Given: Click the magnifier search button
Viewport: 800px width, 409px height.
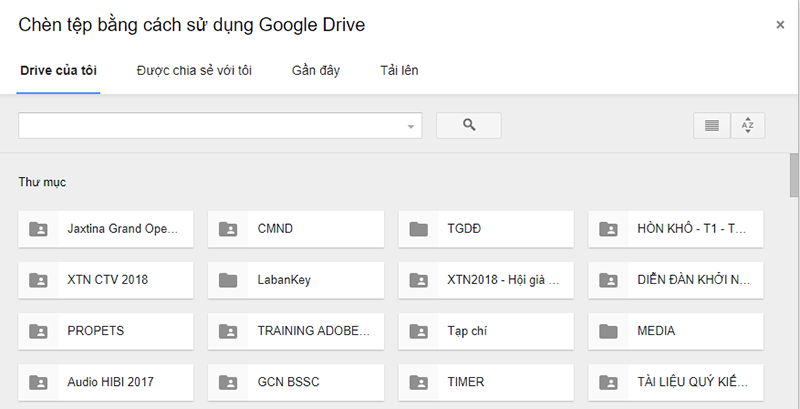Looking at the screenshot, I should [x=468, y=125].
